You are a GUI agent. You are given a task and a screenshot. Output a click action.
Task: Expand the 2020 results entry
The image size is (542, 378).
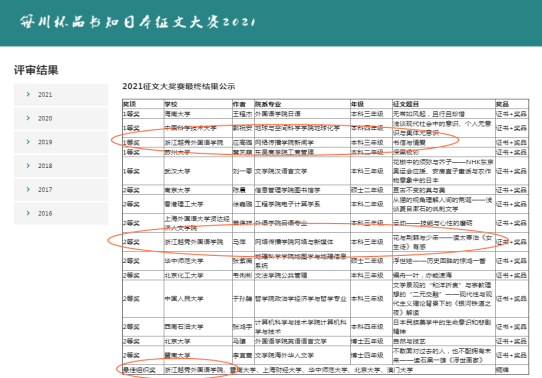click(x=61, y=119)
